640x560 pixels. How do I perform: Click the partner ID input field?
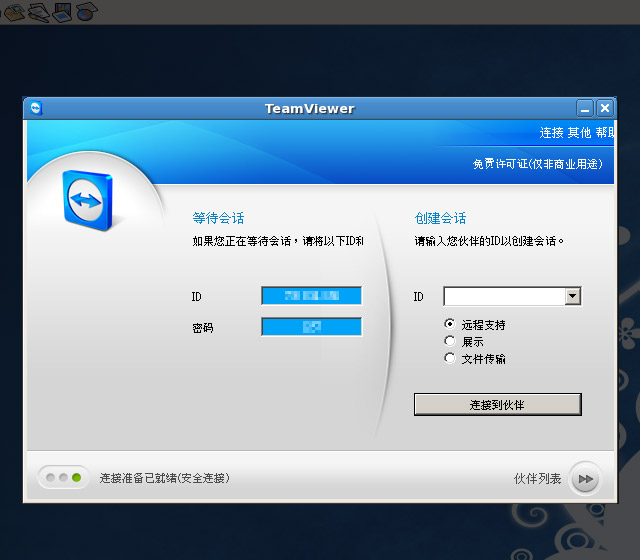(x=504, y=296)
